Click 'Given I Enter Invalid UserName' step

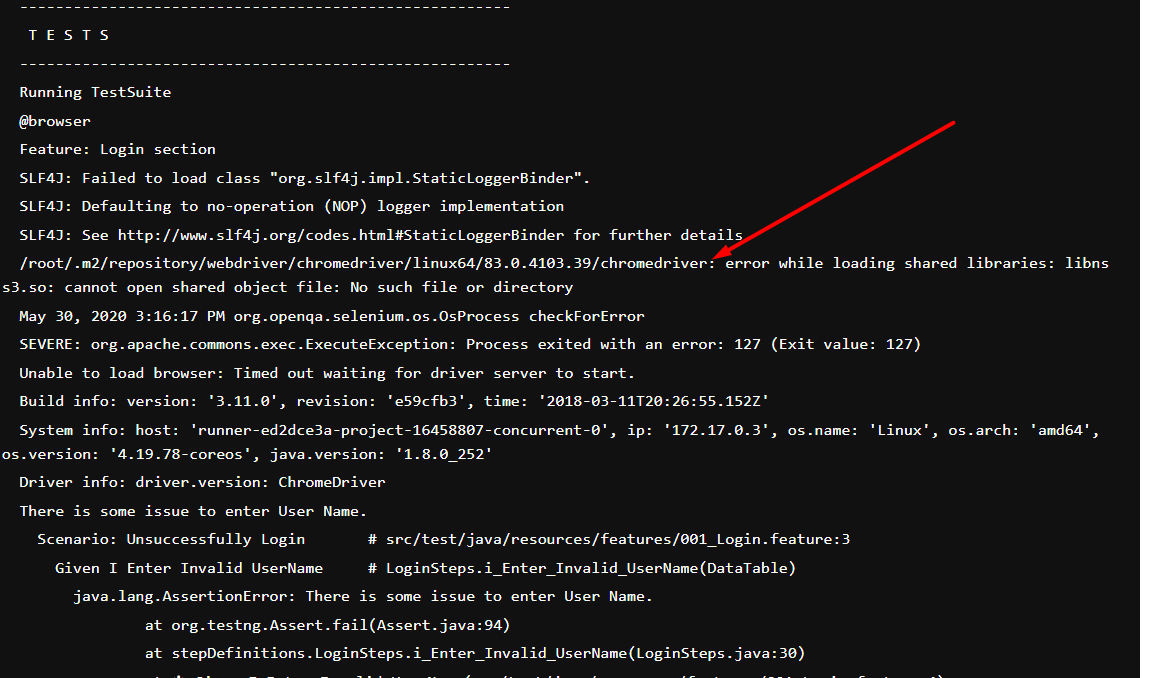pos(189,568)
